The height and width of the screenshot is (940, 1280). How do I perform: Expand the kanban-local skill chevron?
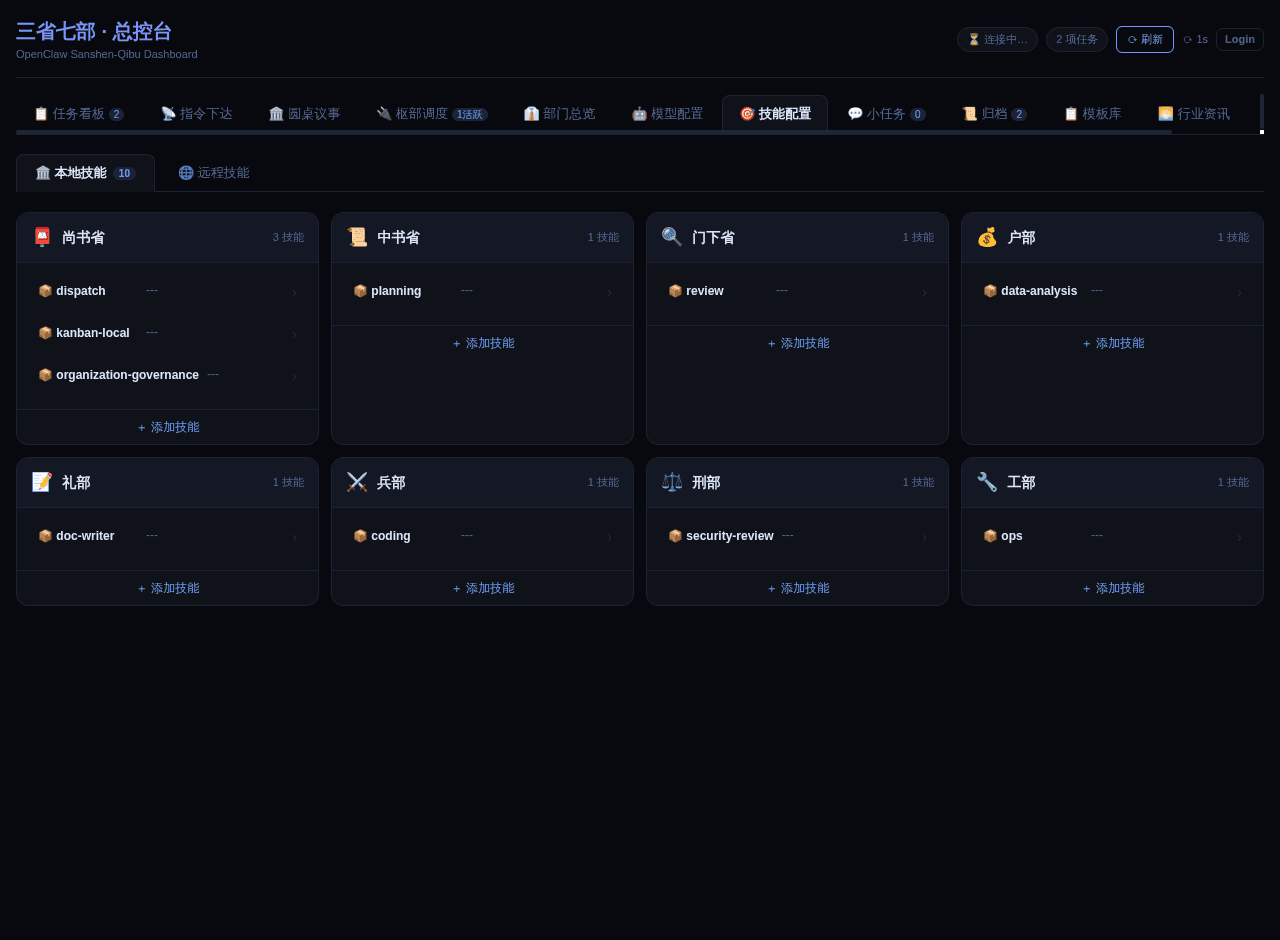pos(294,334)
